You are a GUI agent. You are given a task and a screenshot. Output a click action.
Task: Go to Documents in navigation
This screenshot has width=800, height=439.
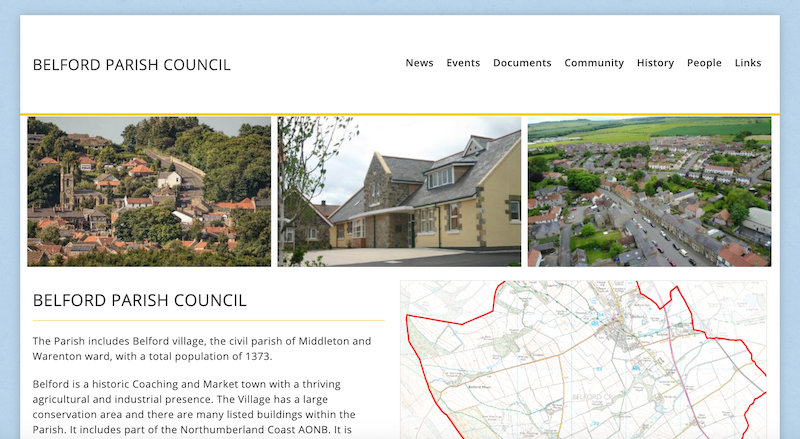522,63
